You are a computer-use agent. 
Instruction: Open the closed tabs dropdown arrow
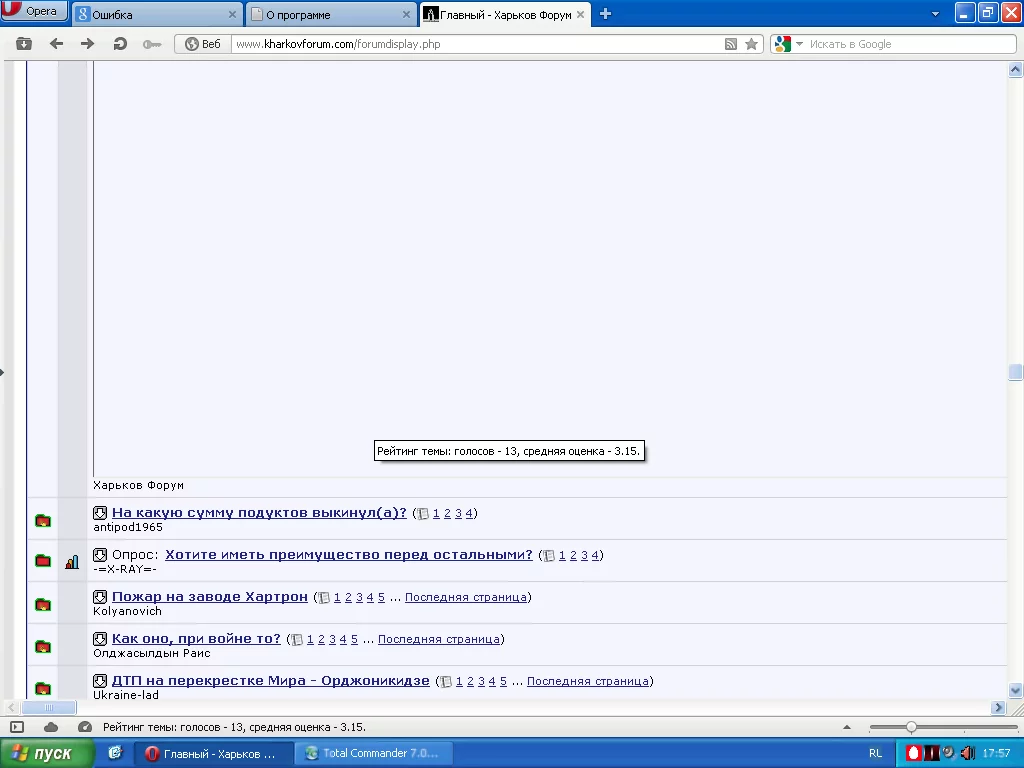click(x=935, y=14)
